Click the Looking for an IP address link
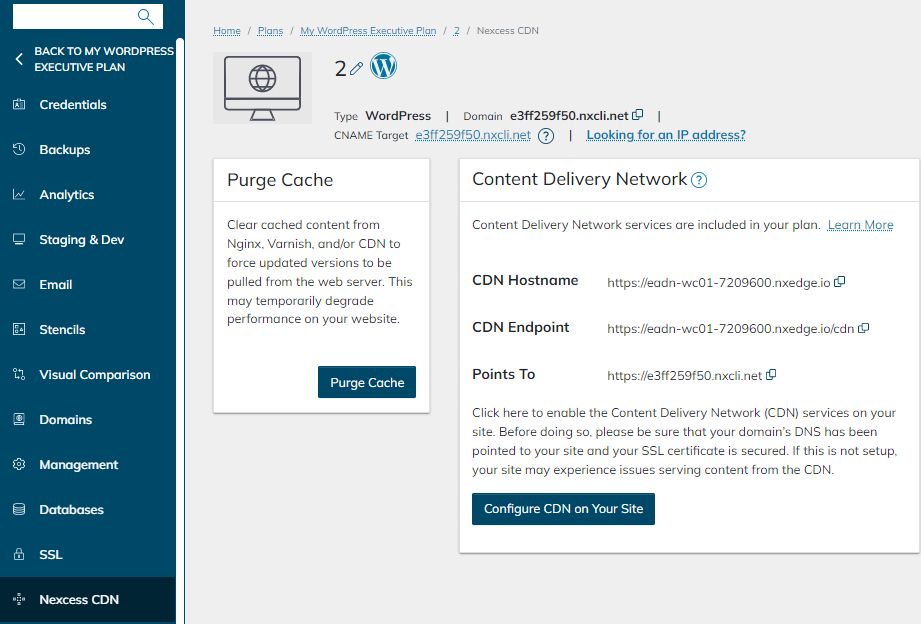The image size is (921, 624). coord(666,135)
